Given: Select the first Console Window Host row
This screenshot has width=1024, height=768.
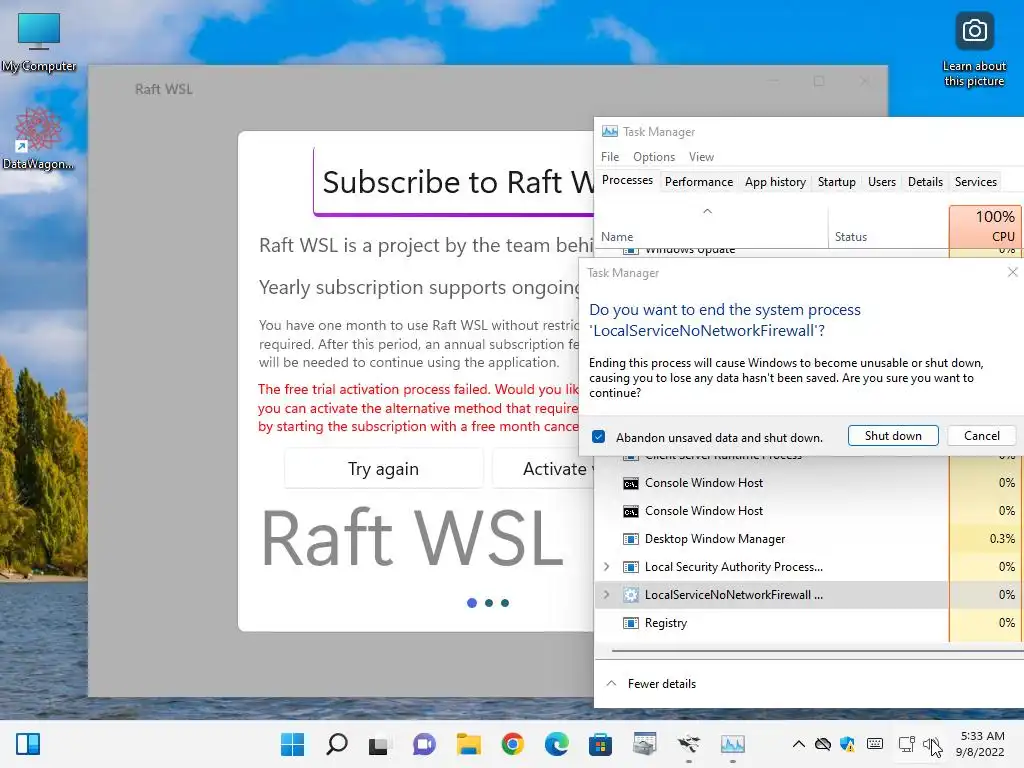Looking at the screenshot, I should [808, 483].
